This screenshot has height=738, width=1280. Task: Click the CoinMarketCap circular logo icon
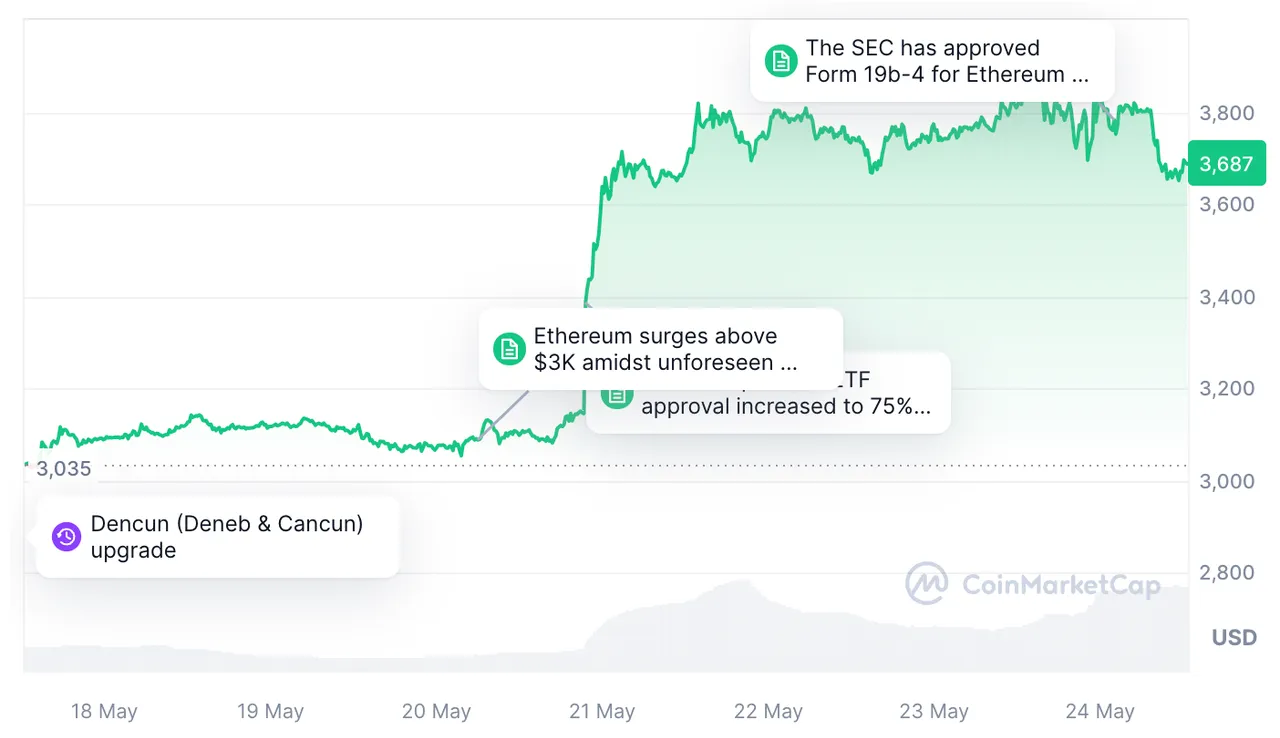click(927, 584)
